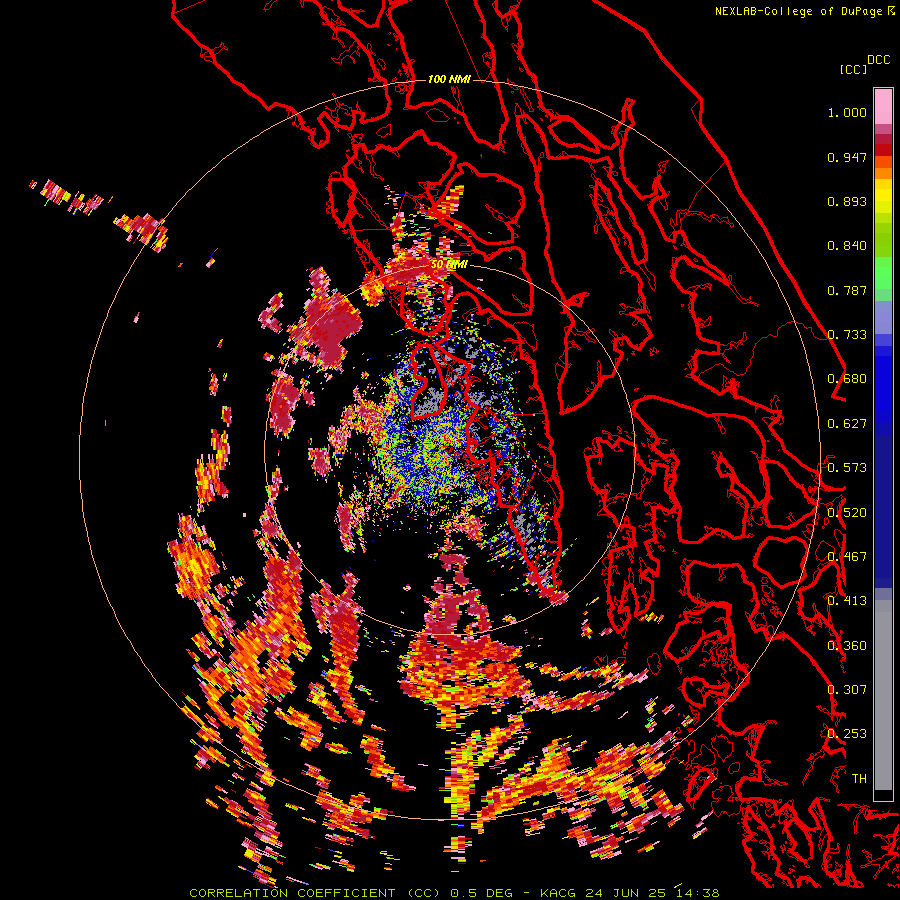Viewport: 900px width, 900px height.
Task: Click the 0.467 value on color scale
Action: click(847, 556)
